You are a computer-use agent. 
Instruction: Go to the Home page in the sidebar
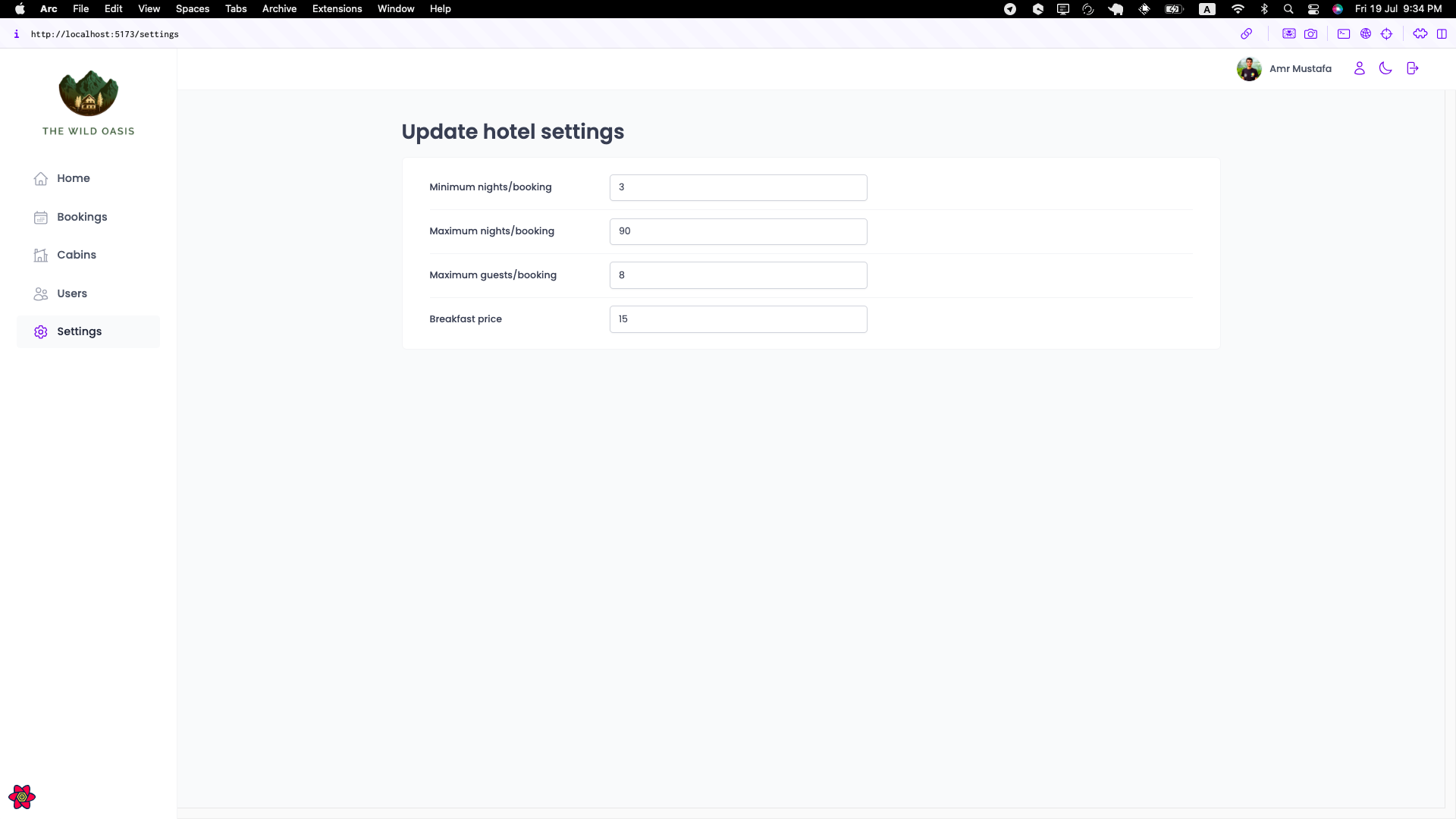click(x=73, y=178)
